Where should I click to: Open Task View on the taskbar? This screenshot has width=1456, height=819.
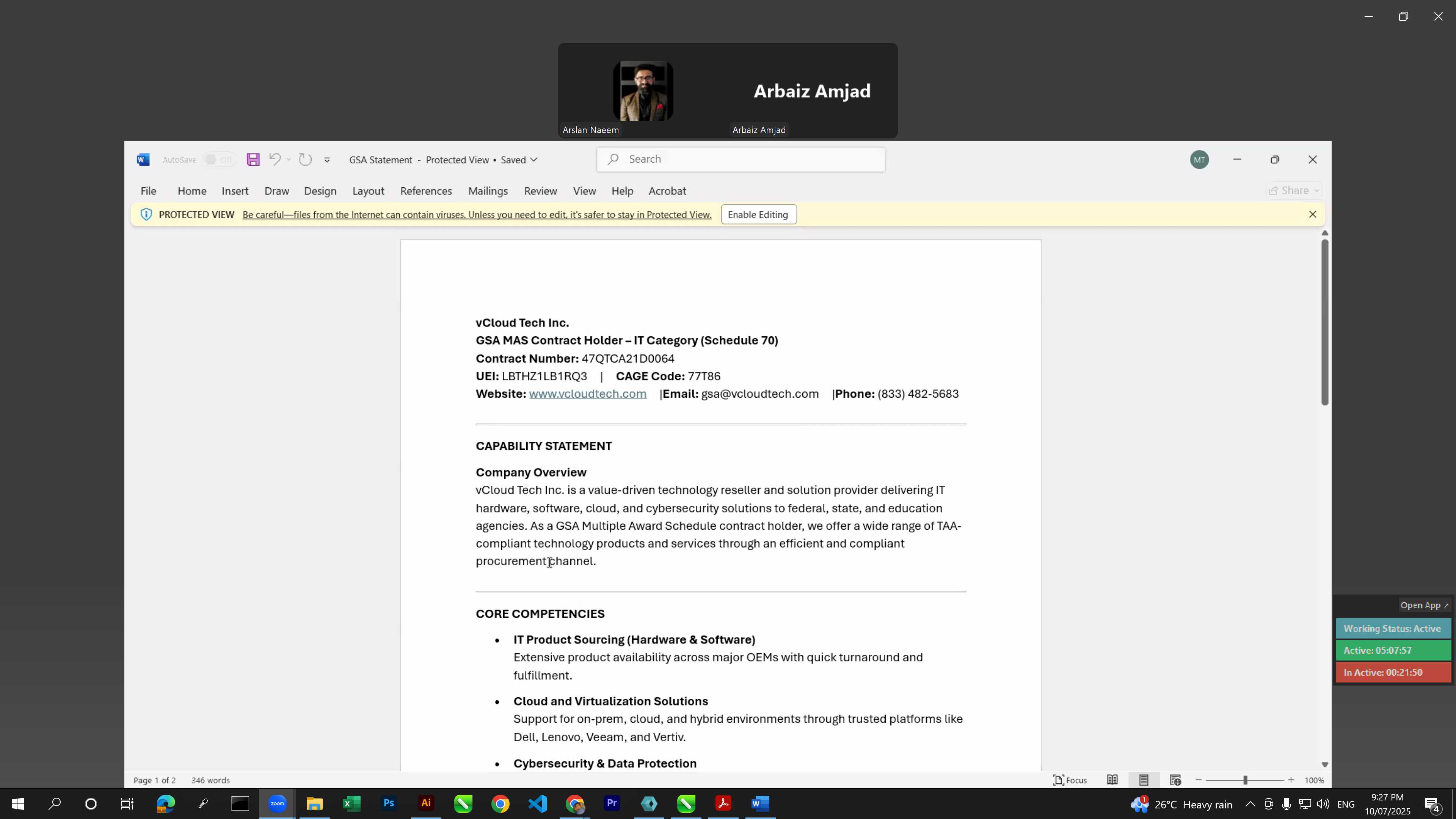click(127, 804)
